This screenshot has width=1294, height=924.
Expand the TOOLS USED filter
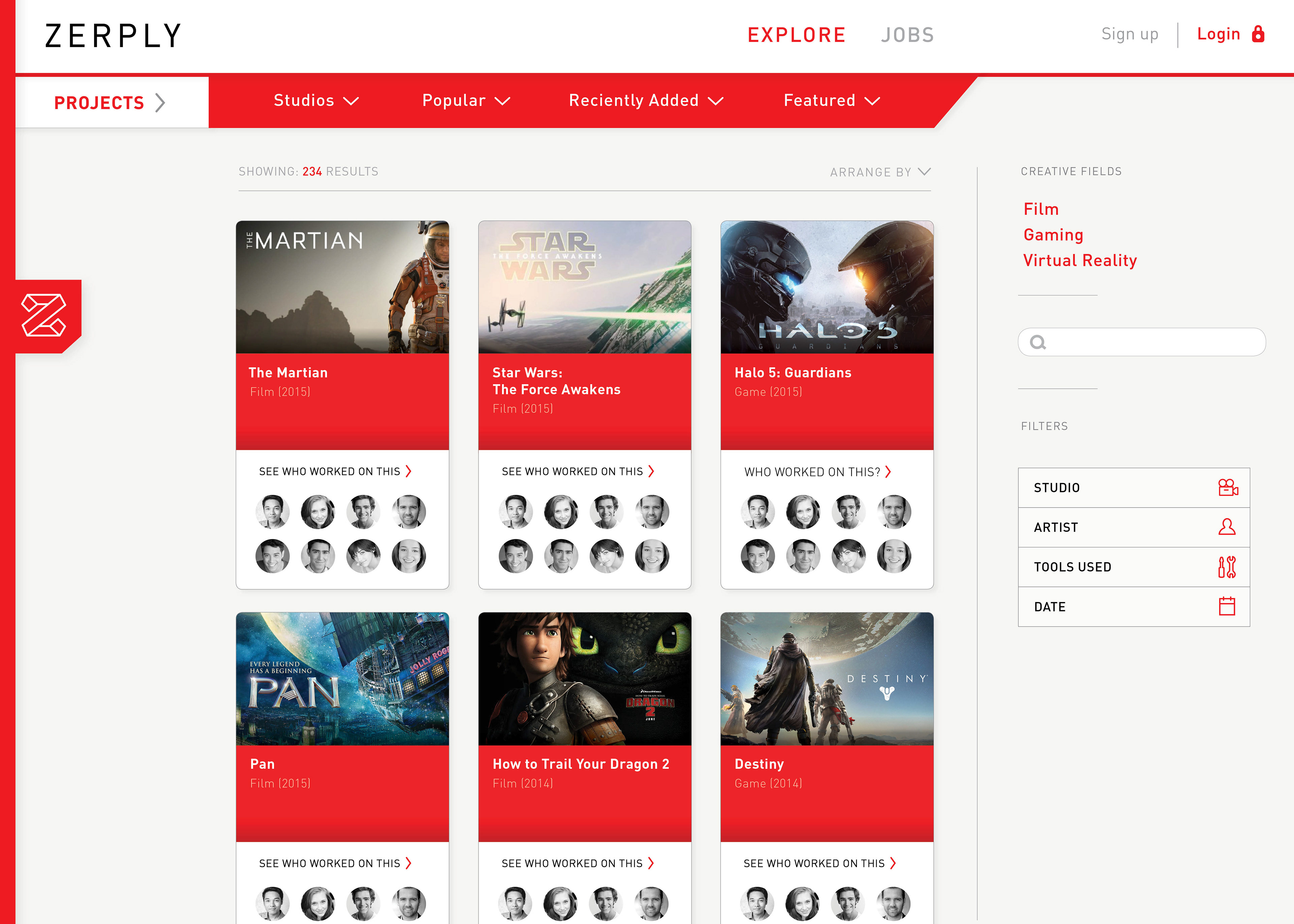[x=1134, y=567]
